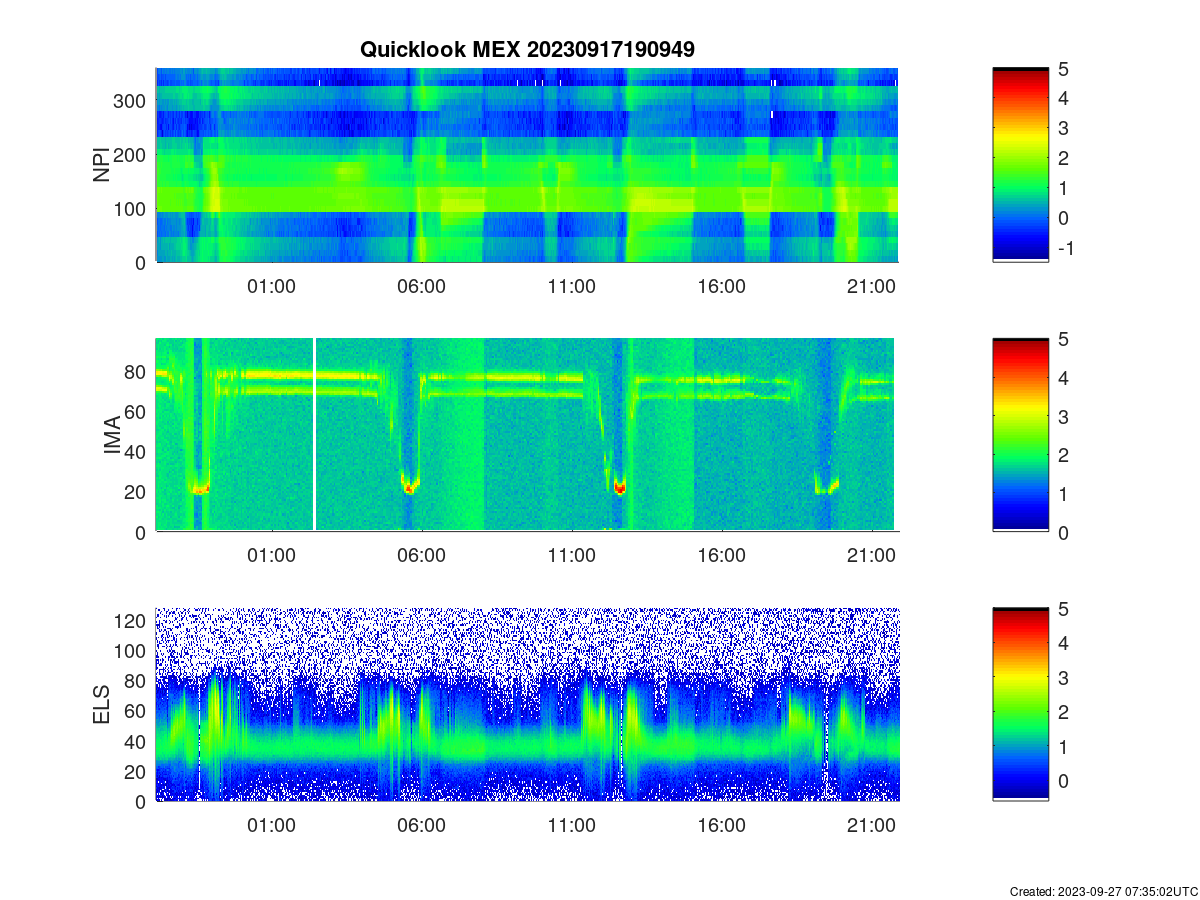Image resolution: width=1200 pixels, height=900 pixels.
Task: Click the ELS axis label
Action: [102, 705]
